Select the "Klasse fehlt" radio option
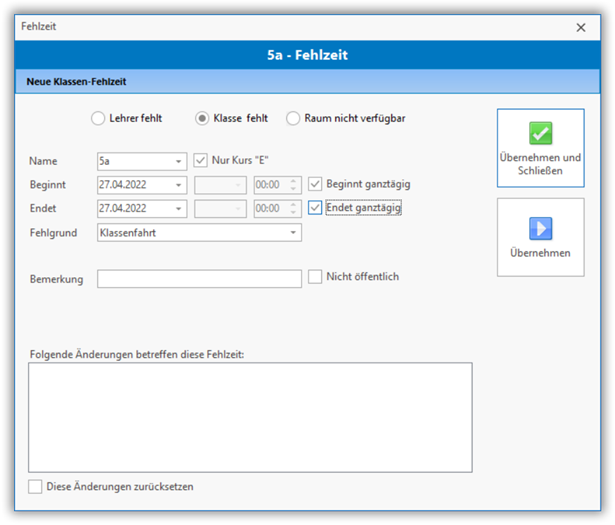615x525 pixels. (203, 118)
